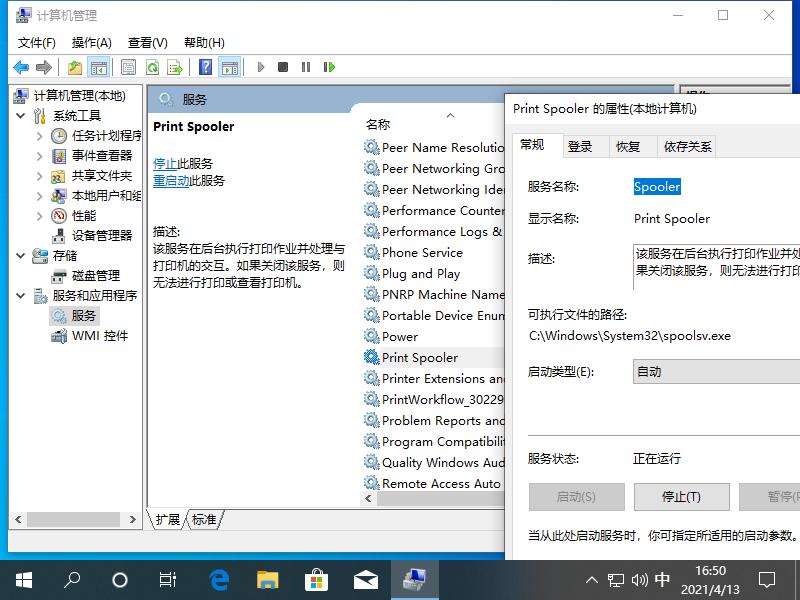The height and width of the screenshot is (600, 800).
Task: Select 共享文件夹 in the tree
Action: 102,176
